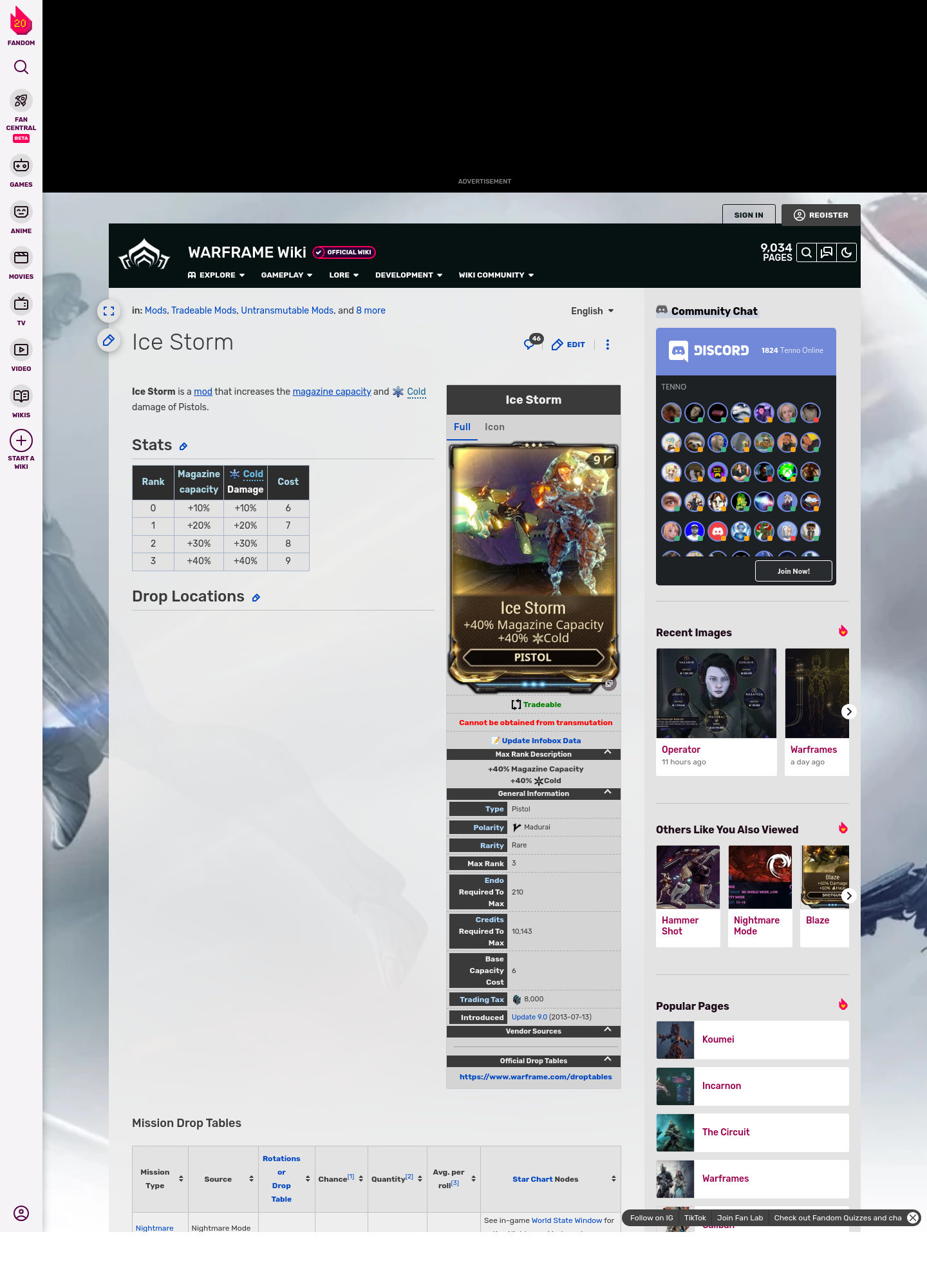This screenshot has height=1288, width=927.
Task: Click Recent Images flame icon
Action: pos(843,631)
